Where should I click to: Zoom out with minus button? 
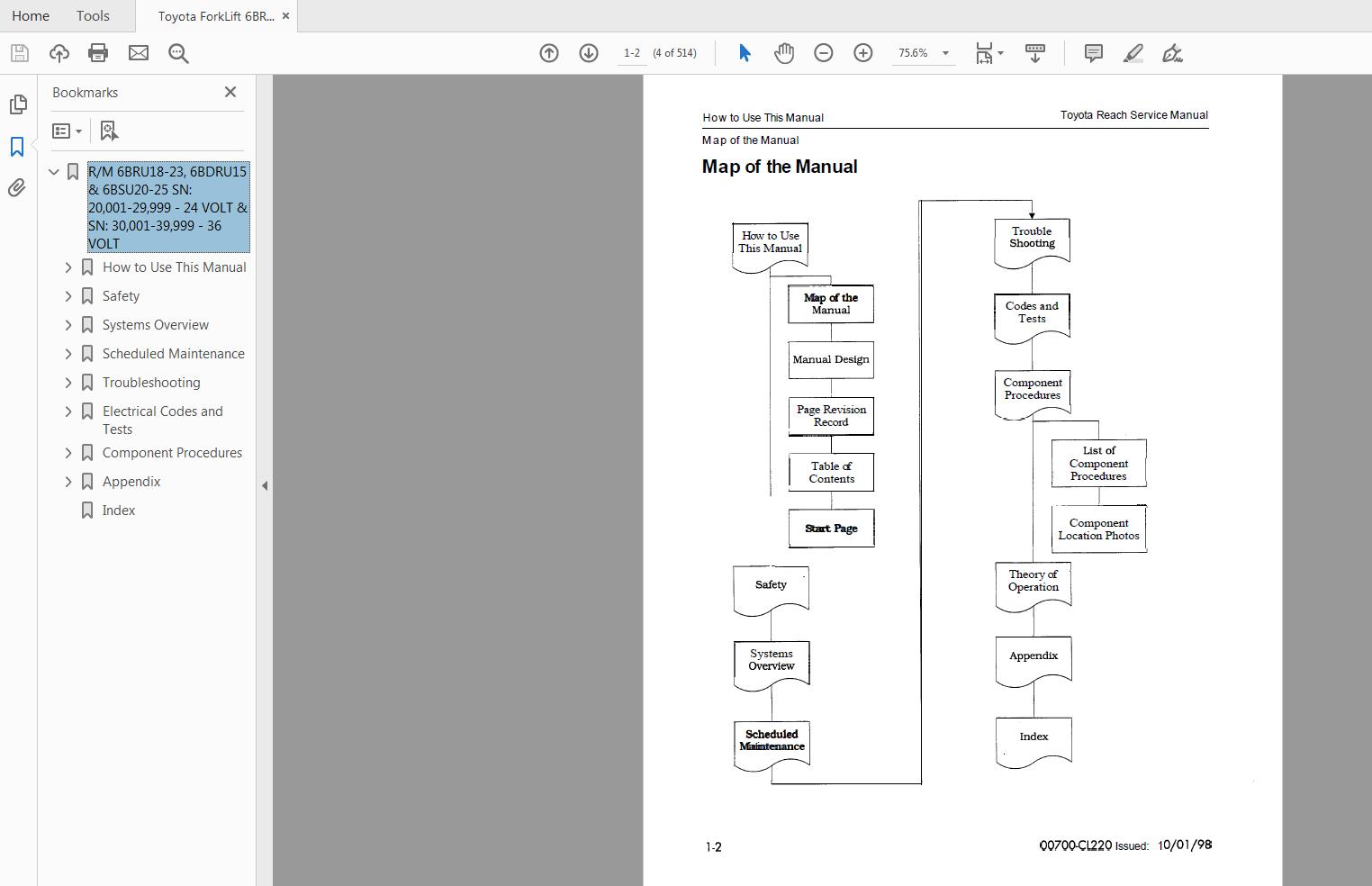tap(823, 53)
